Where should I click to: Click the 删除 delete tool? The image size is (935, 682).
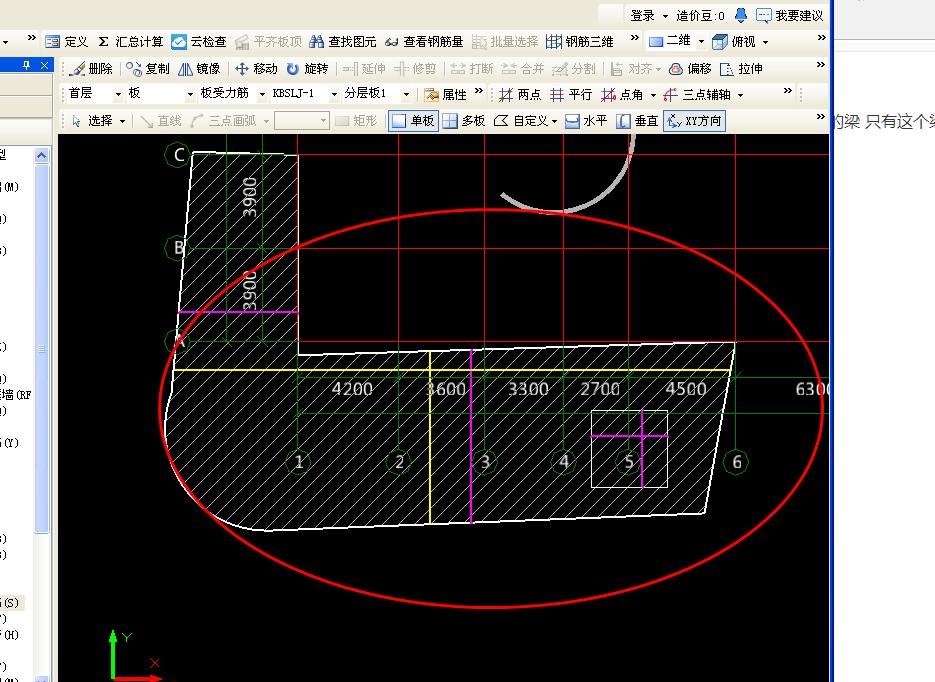(91, 69)
